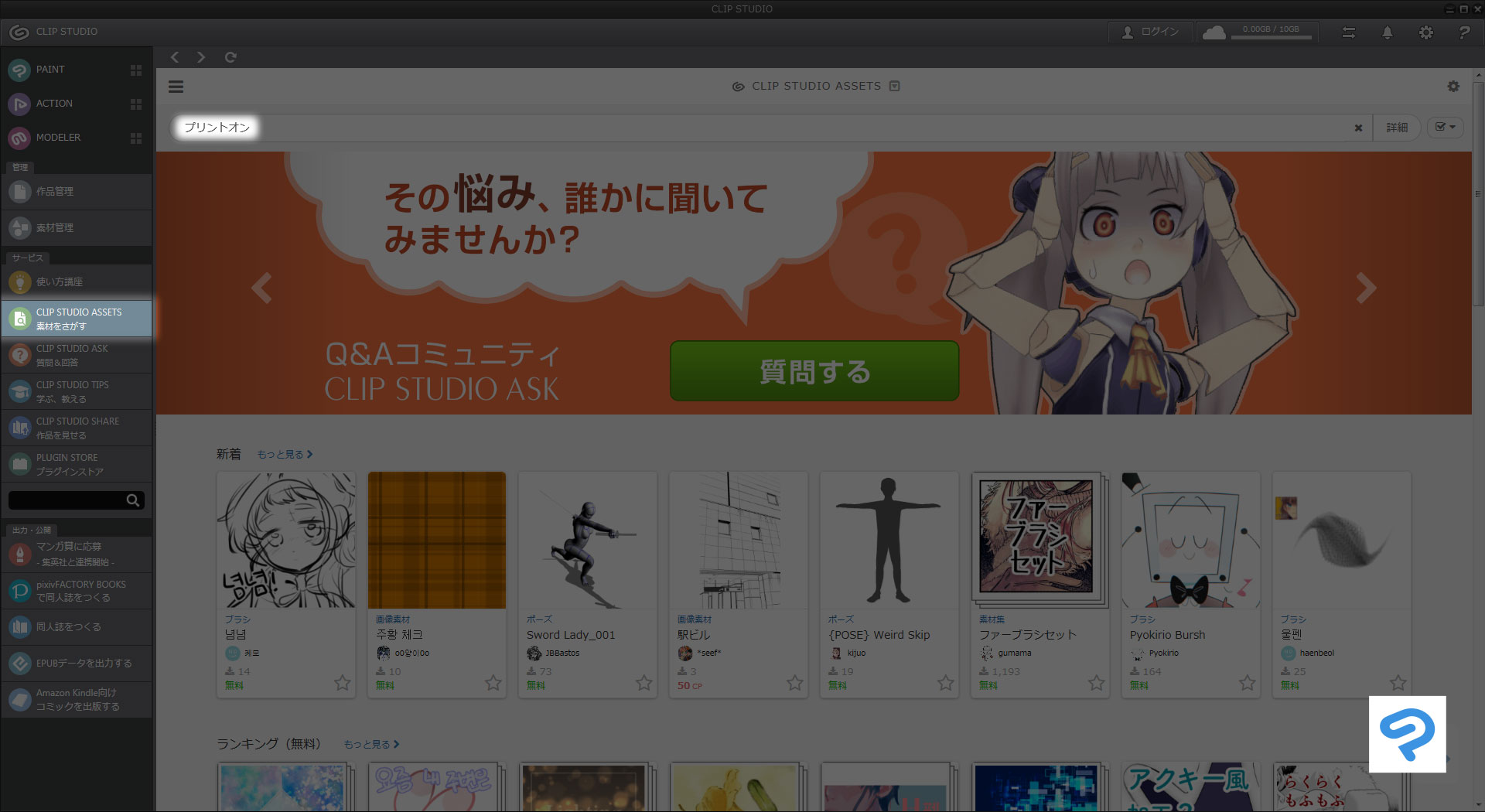Click the ログイン login button

click(x=1151, y=32)
